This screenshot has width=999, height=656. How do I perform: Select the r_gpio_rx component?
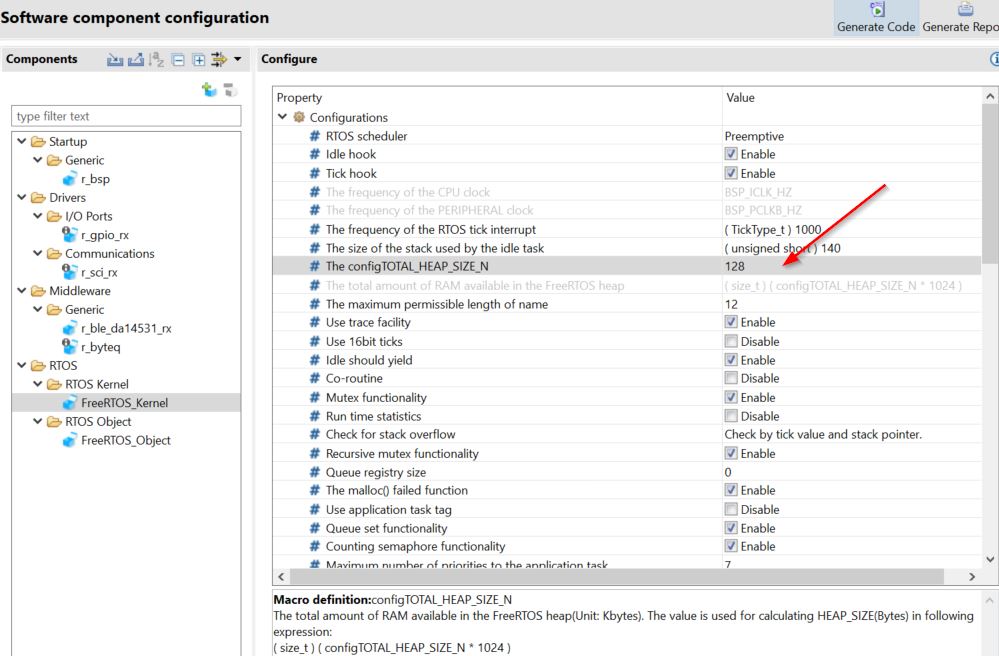tap(104, 235)
